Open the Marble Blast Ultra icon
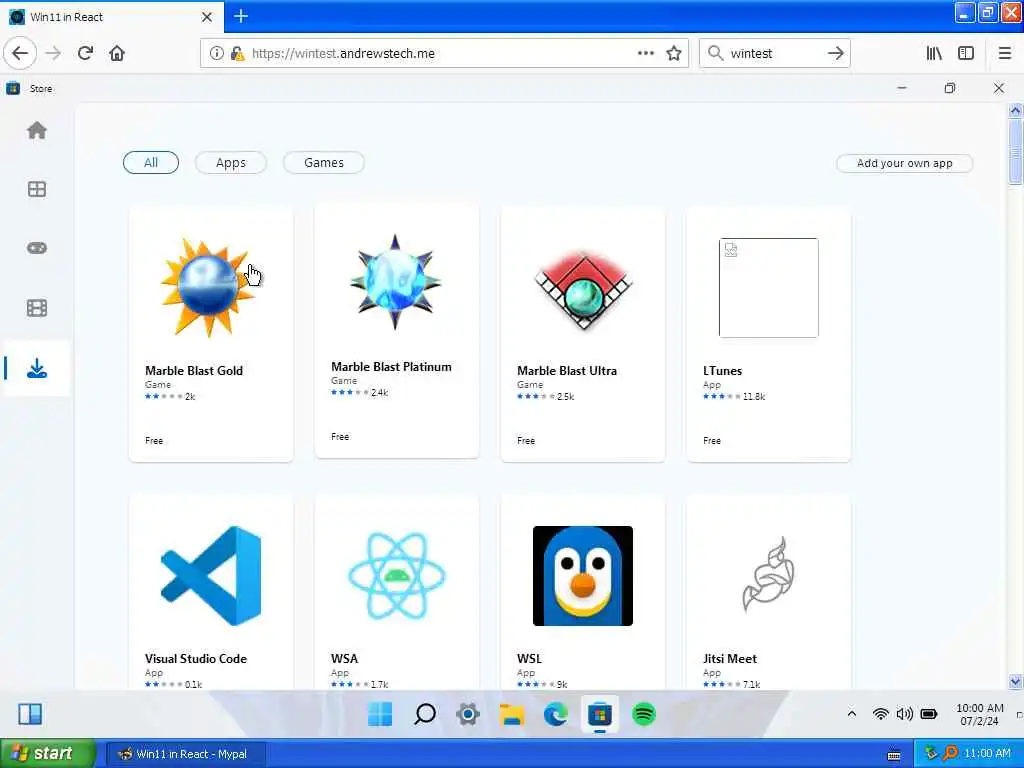This screenshot has width=1024, height=768. [x=583, y=289]
